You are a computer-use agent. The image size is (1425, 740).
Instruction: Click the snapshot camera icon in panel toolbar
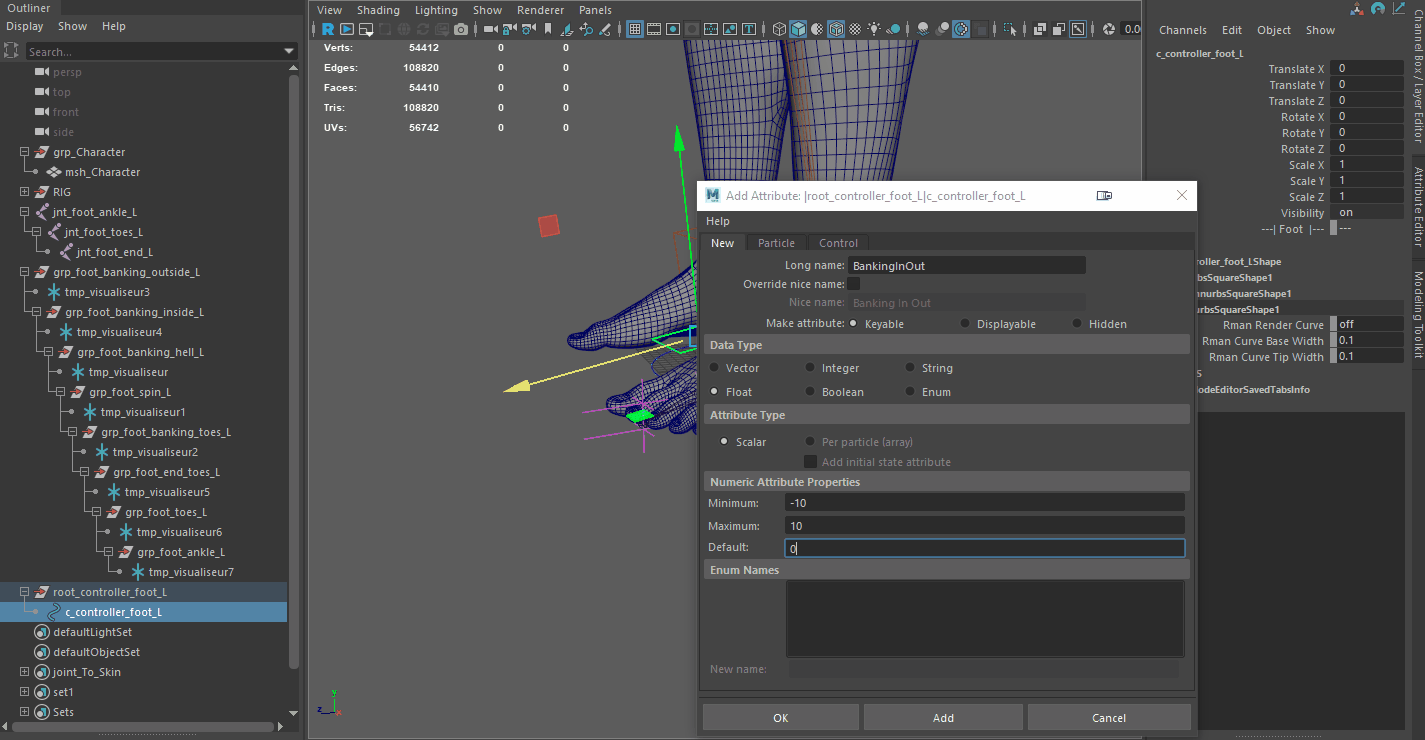[461, 30]
